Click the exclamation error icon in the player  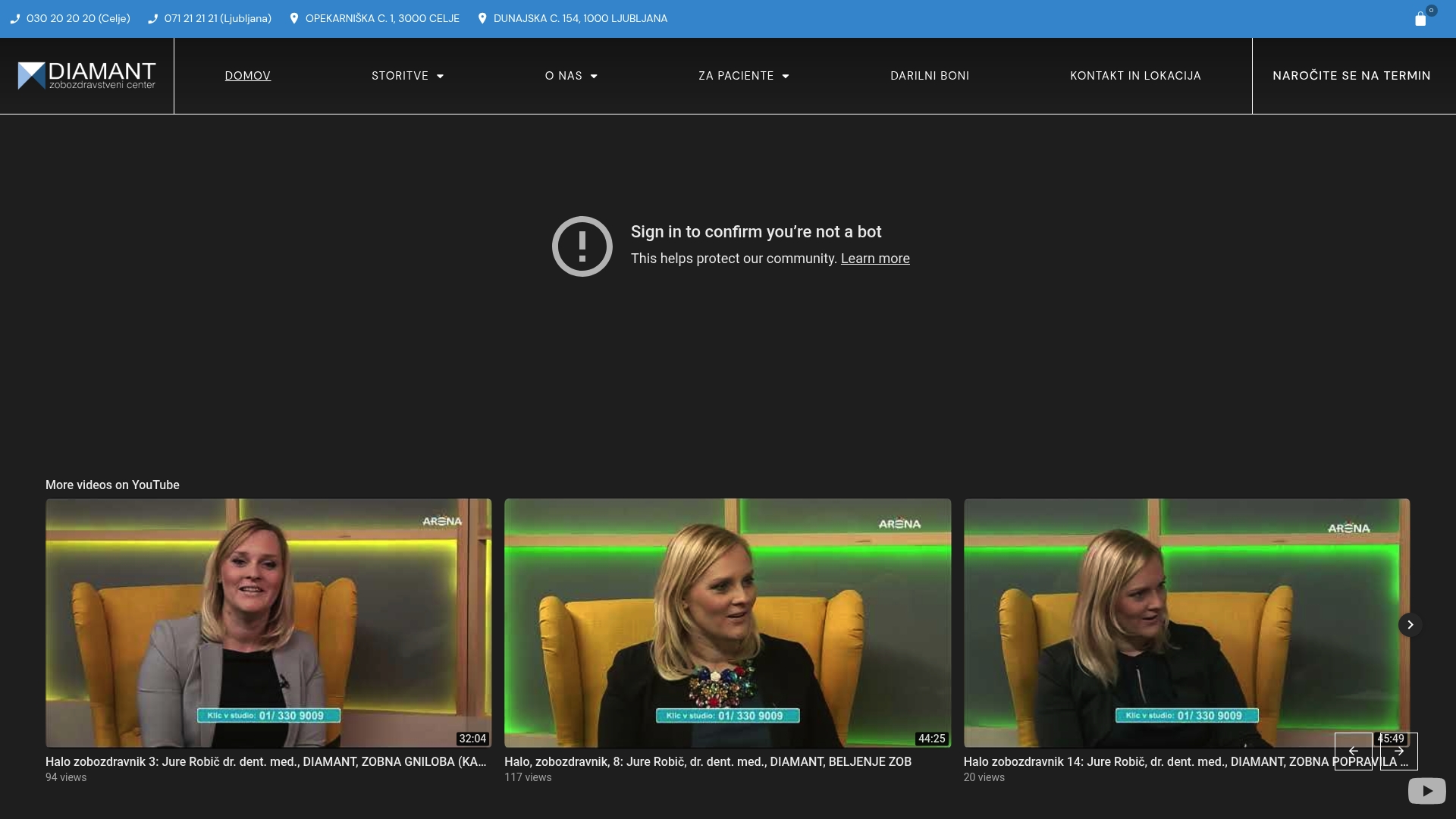point(582,246)
